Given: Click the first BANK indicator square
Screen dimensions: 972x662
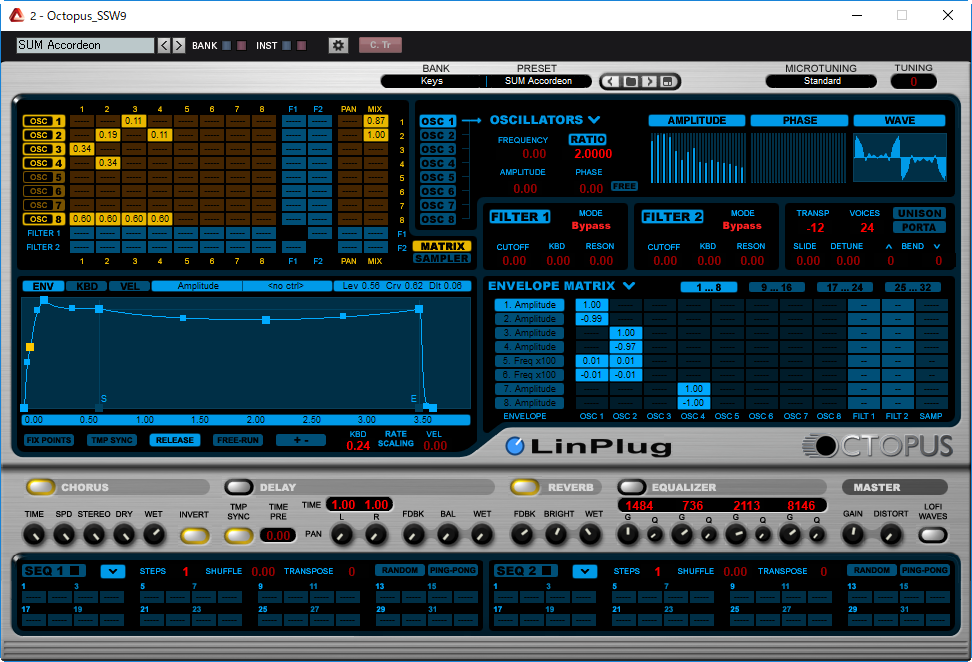Looking at the screenshot, I should click(227, 45).
